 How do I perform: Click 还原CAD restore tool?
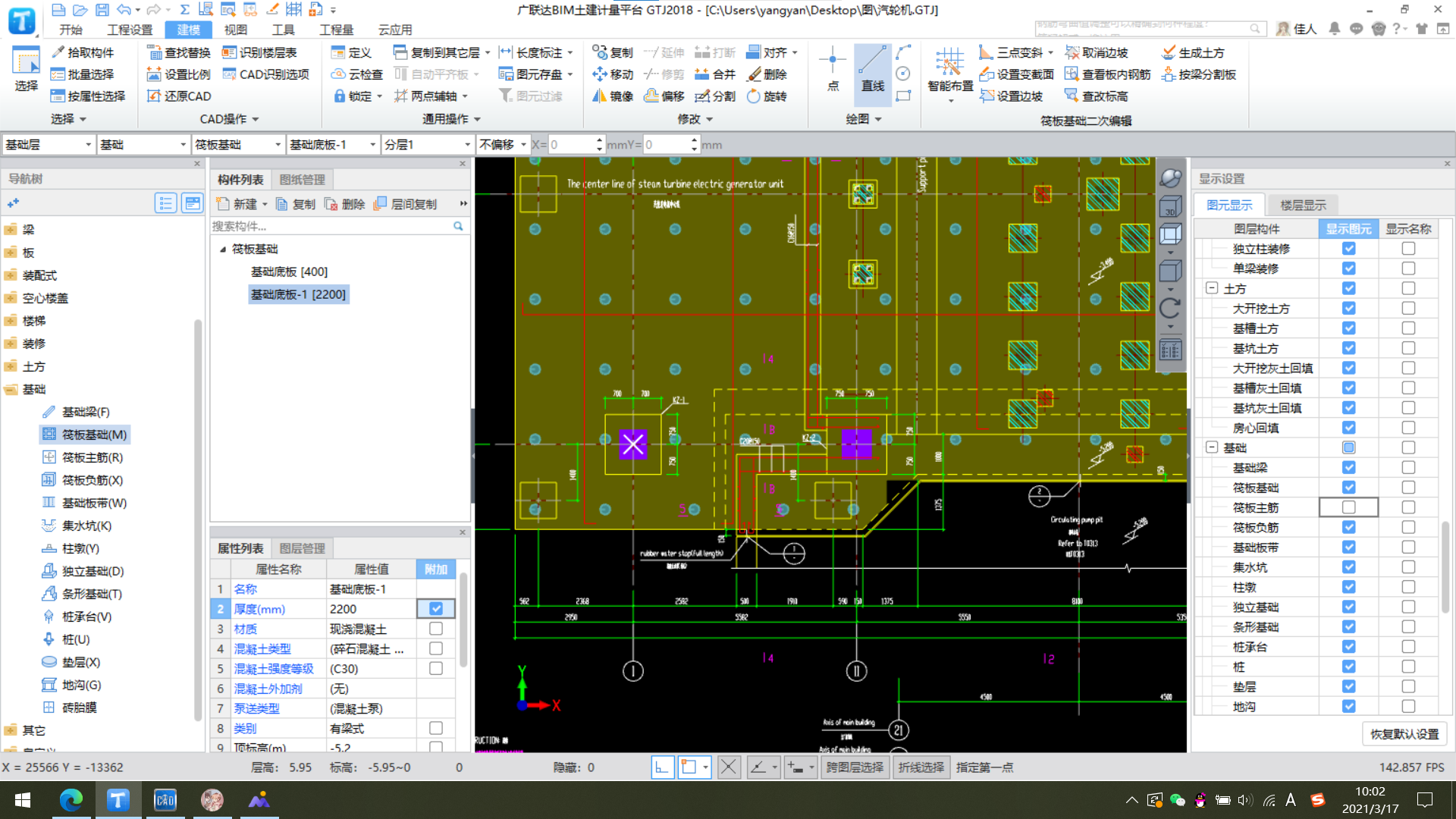(179, 96)
